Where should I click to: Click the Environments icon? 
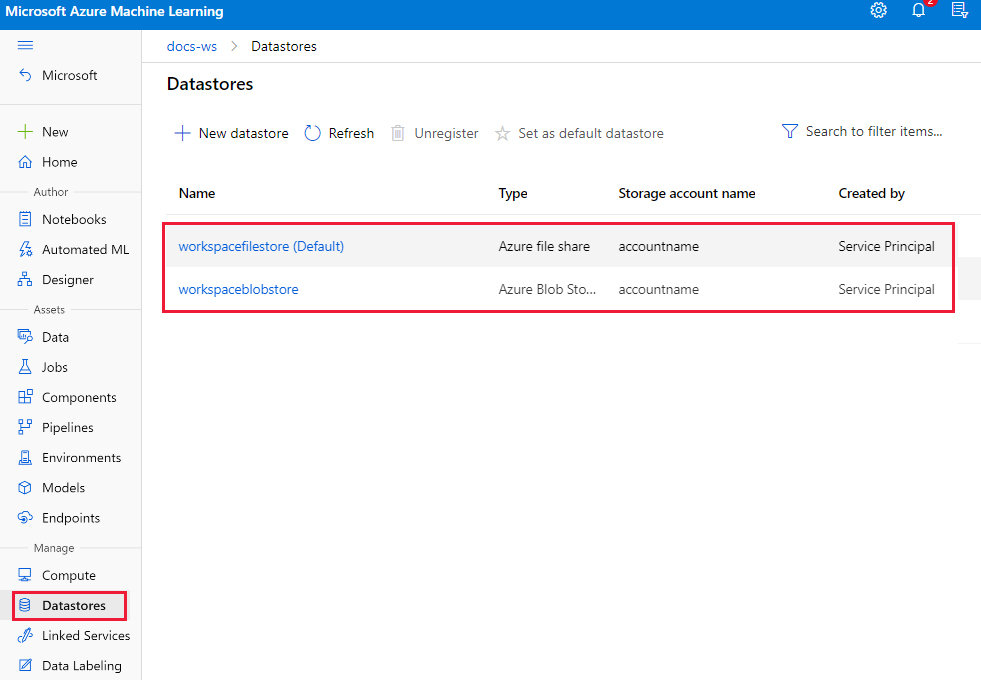coord(25,457)
